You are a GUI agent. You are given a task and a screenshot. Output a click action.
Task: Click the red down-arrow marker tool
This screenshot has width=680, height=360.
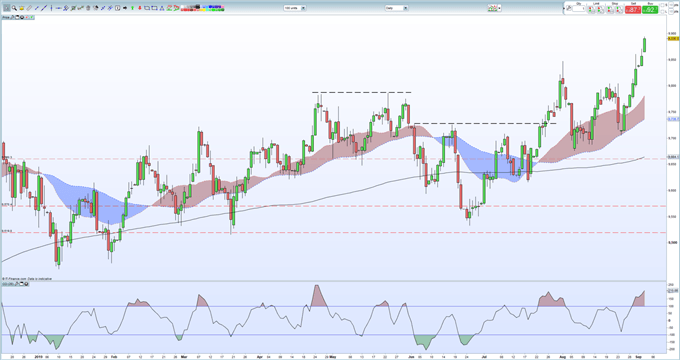140,8
